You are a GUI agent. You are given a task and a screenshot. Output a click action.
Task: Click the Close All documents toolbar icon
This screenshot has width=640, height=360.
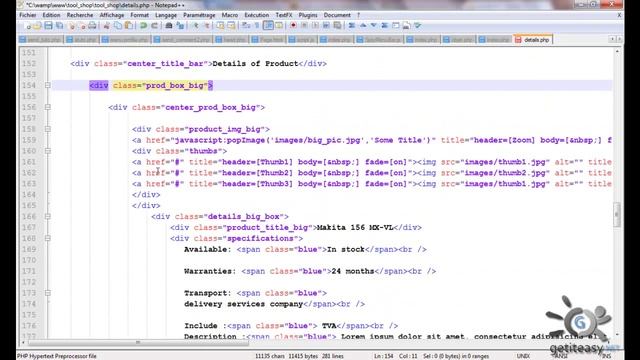coord(82,26)
